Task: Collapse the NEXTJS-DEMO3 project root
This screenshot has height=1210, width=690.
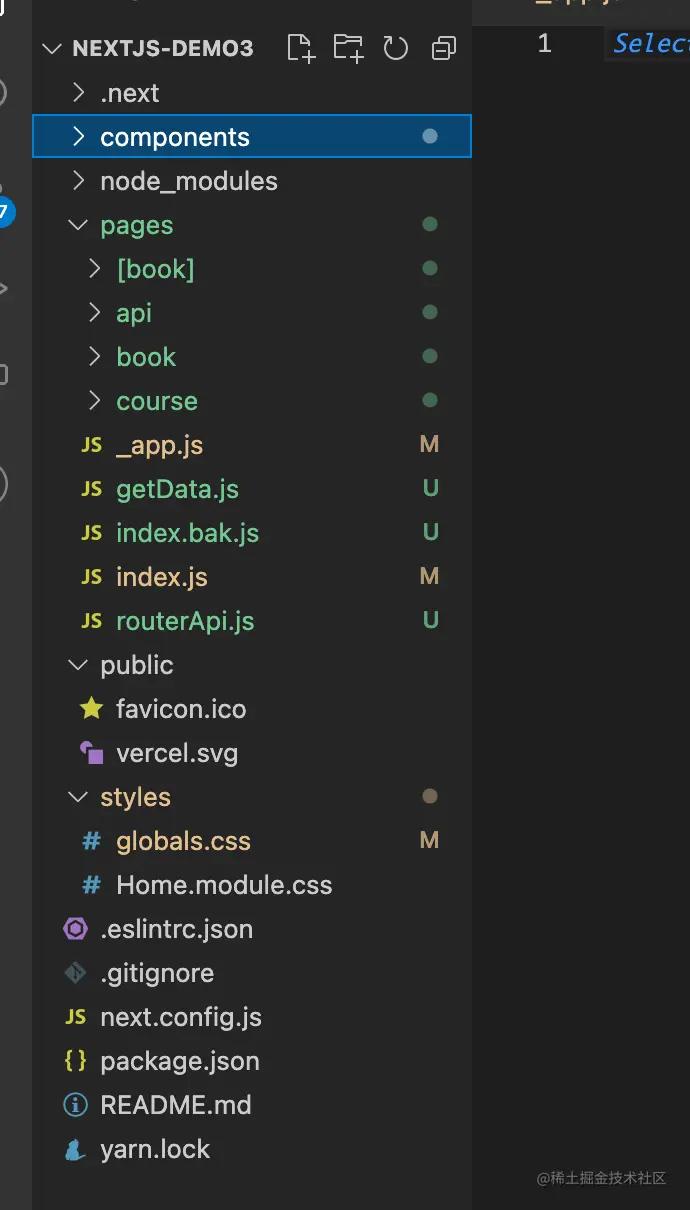Action: (52, 49)
